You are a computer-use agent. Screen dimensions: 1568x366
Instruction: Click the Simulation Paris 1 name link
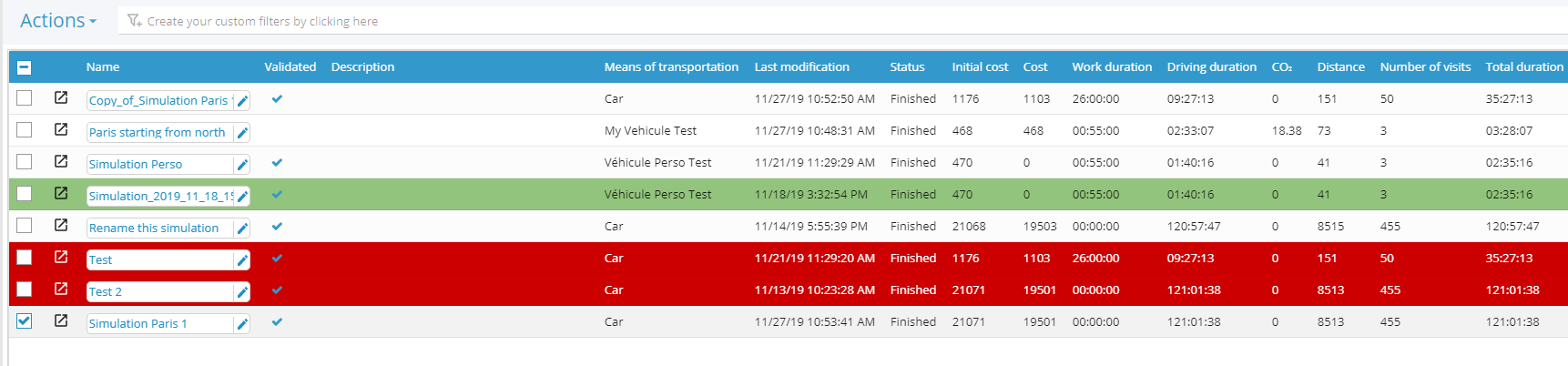[x=137, y=324]
